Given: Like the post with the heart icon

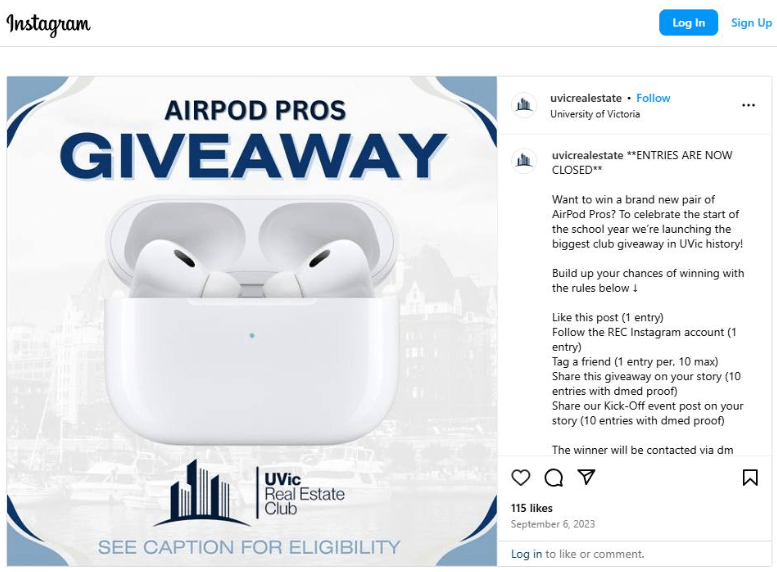Looking at the screenshot, I should pyautogui.click(x=520, y=477).
